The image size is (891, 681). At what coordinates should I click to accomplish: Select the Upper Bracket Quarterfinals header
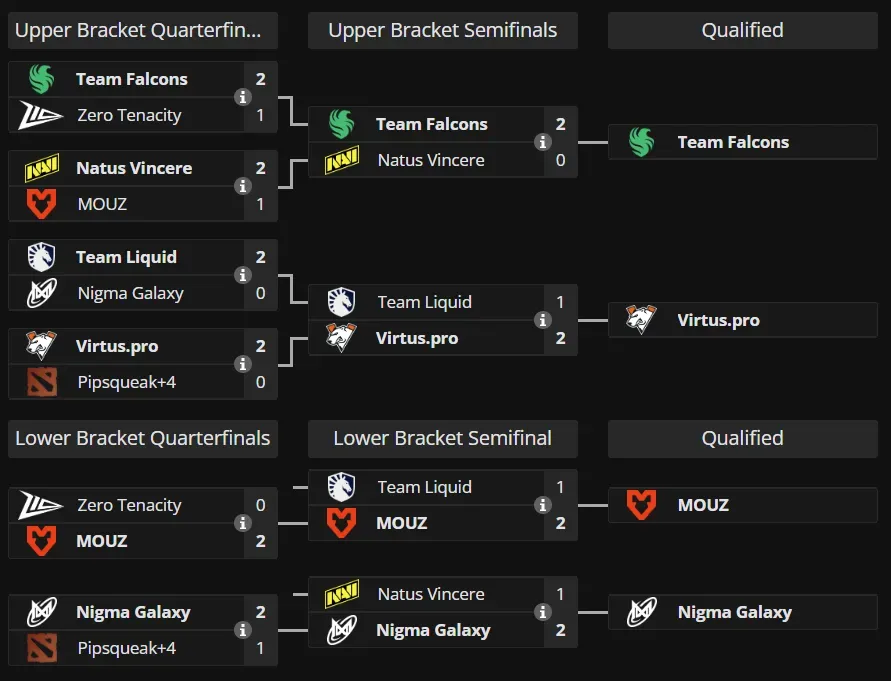click(x=143, y=31)
